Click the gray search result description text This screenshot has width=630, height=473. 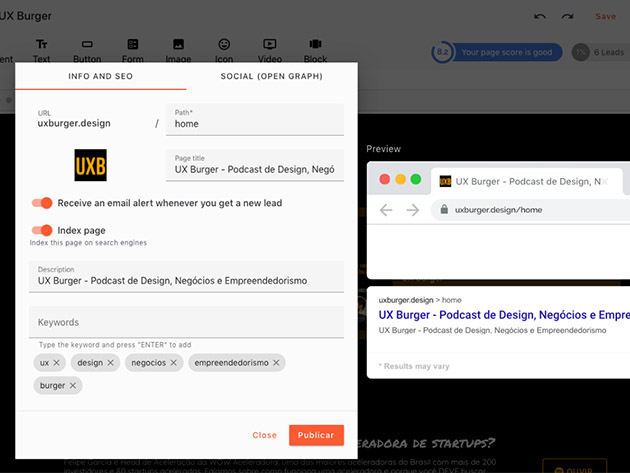pos(492,330)
